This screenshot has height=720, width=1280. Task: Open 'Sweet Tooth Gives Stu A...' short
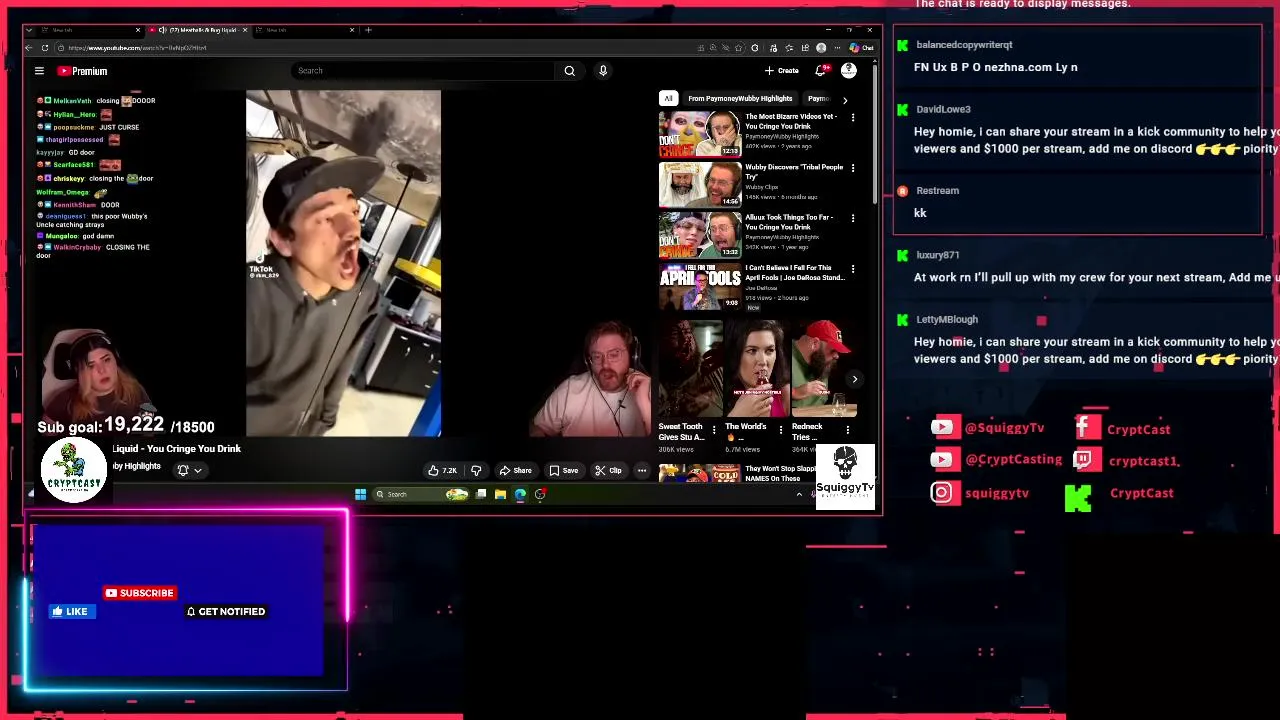coord(690,368)
